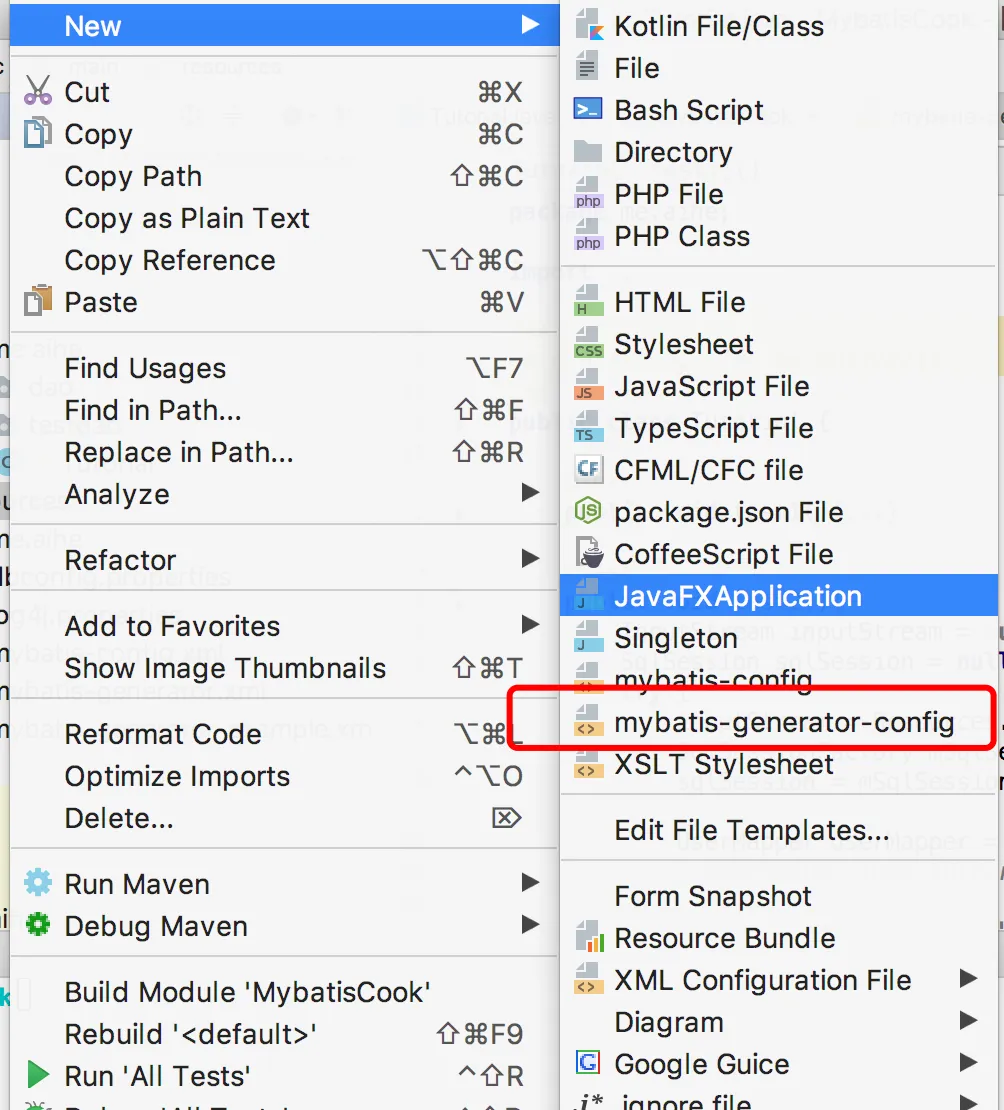Click the CoffeeScript File cup icon
The width and height of the screenshot is (1004, 1110).
(588, 553)
